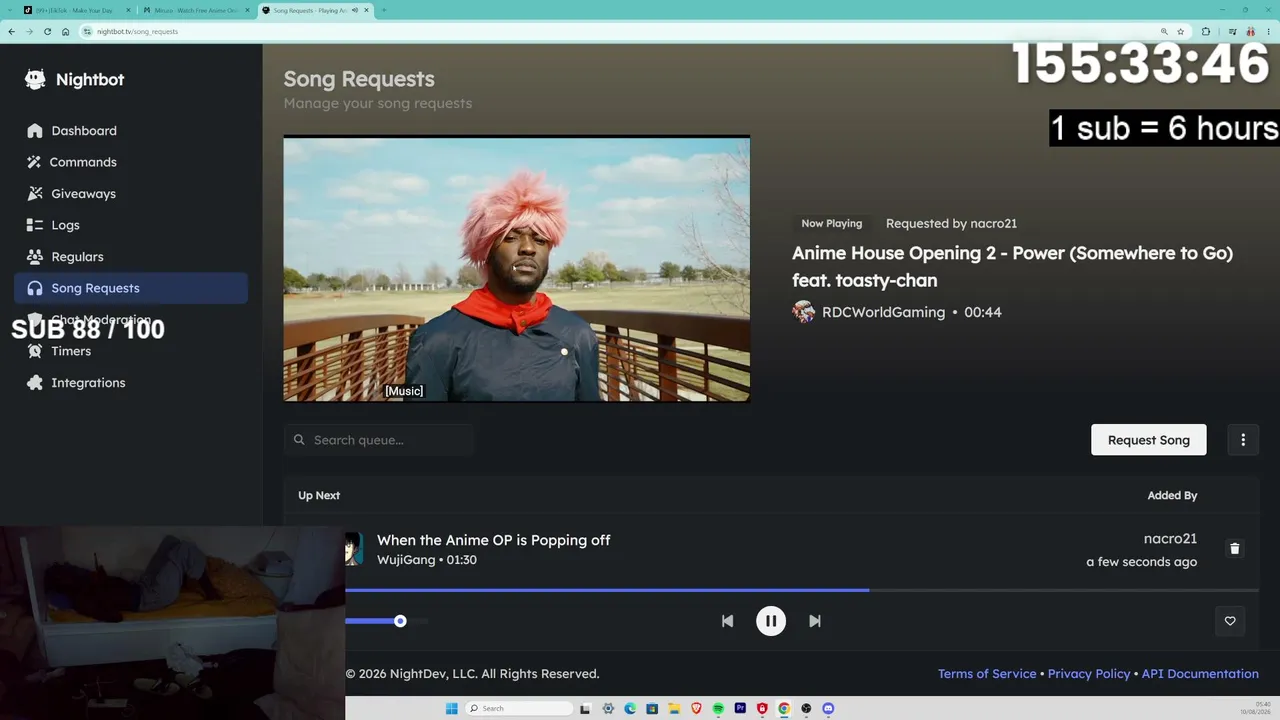This screenshot has height=720, width=1280.
Task: Go back to the previous song
Action: click(727, 621)
